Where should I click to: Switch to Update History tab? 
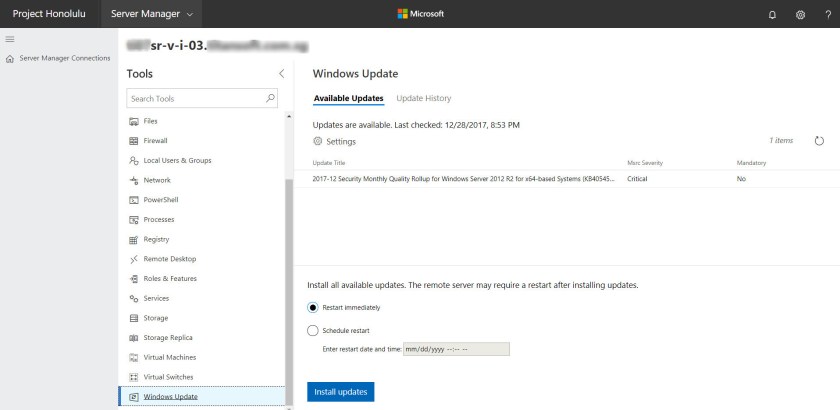[x=423, y=98]
